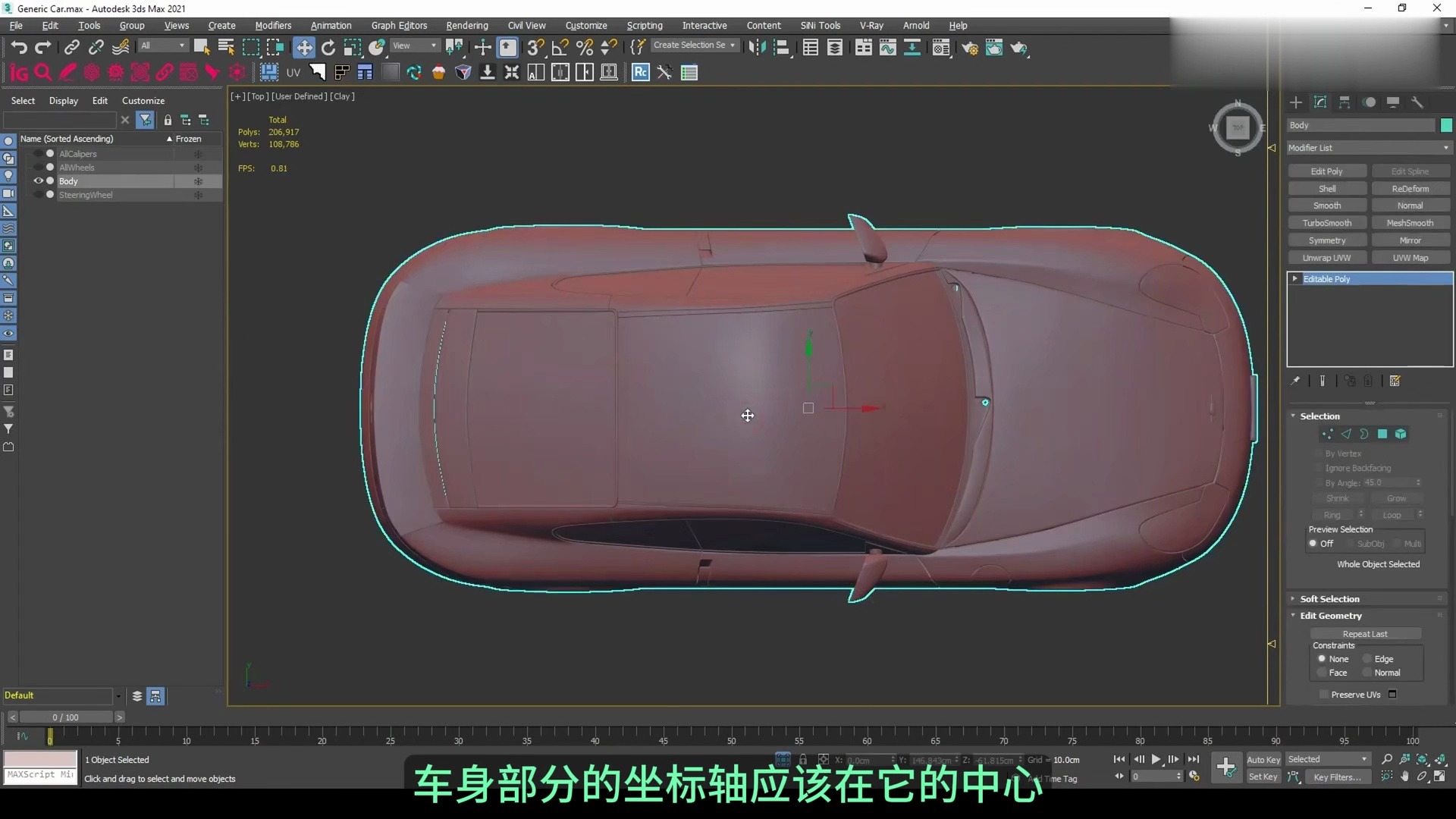Screen dimensions: 1456x819
Task: Play the animation
Action: [x=1156, y=759]
